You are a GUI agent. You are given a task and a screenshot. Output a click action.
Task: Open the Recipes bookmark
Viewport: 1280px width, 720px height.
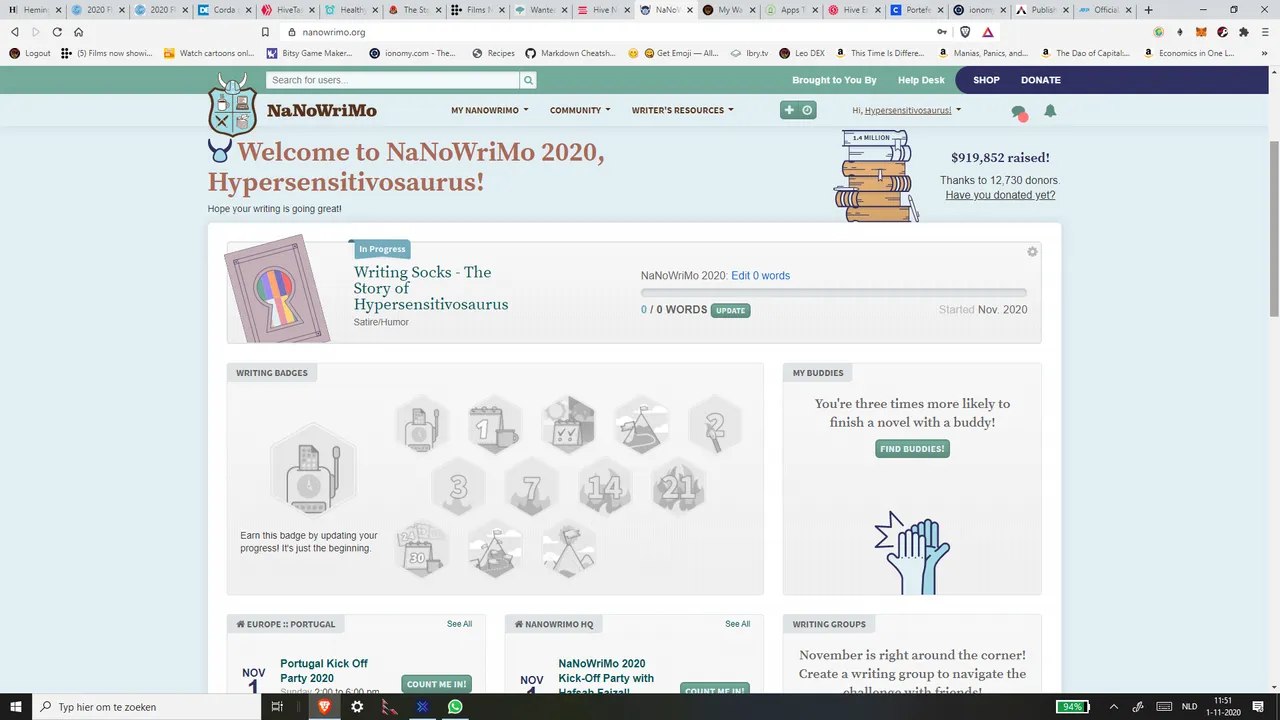pyautogui.click(x=493, y=53)
